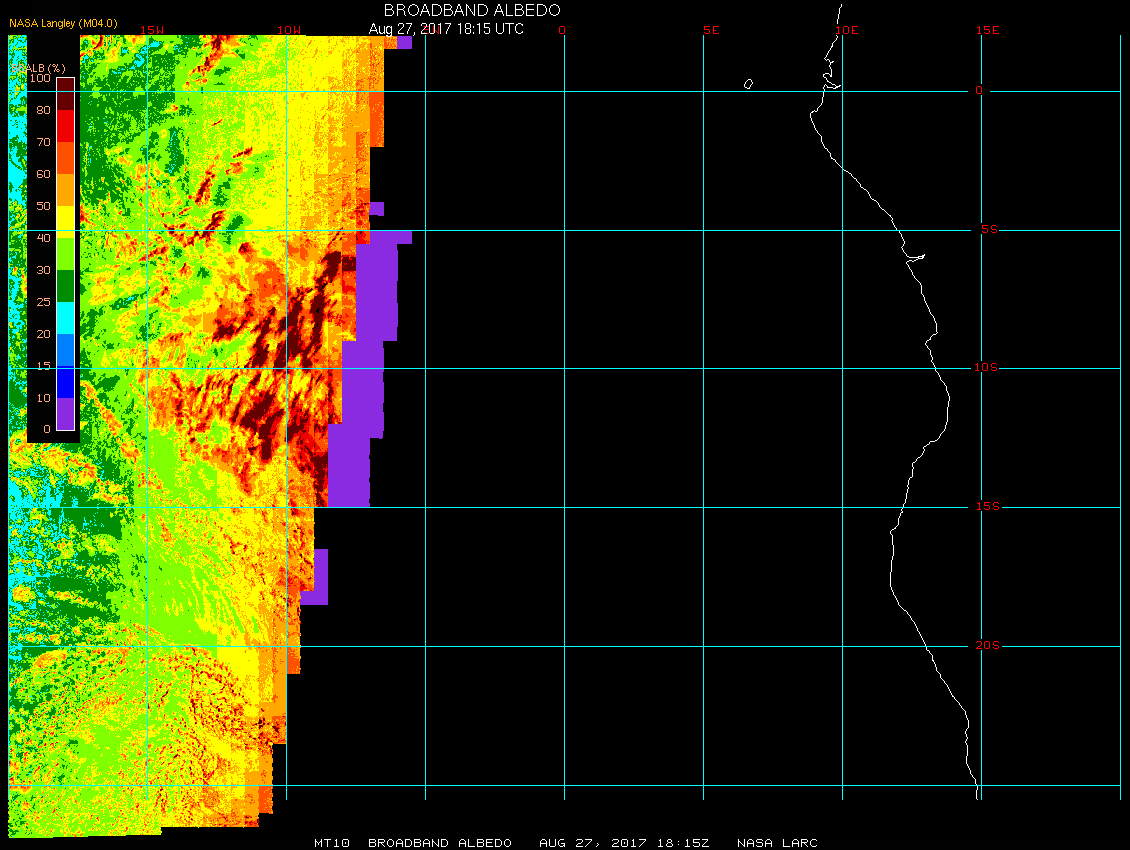Click the 5S latitude label
The image size is (1130, 850).
989,229
